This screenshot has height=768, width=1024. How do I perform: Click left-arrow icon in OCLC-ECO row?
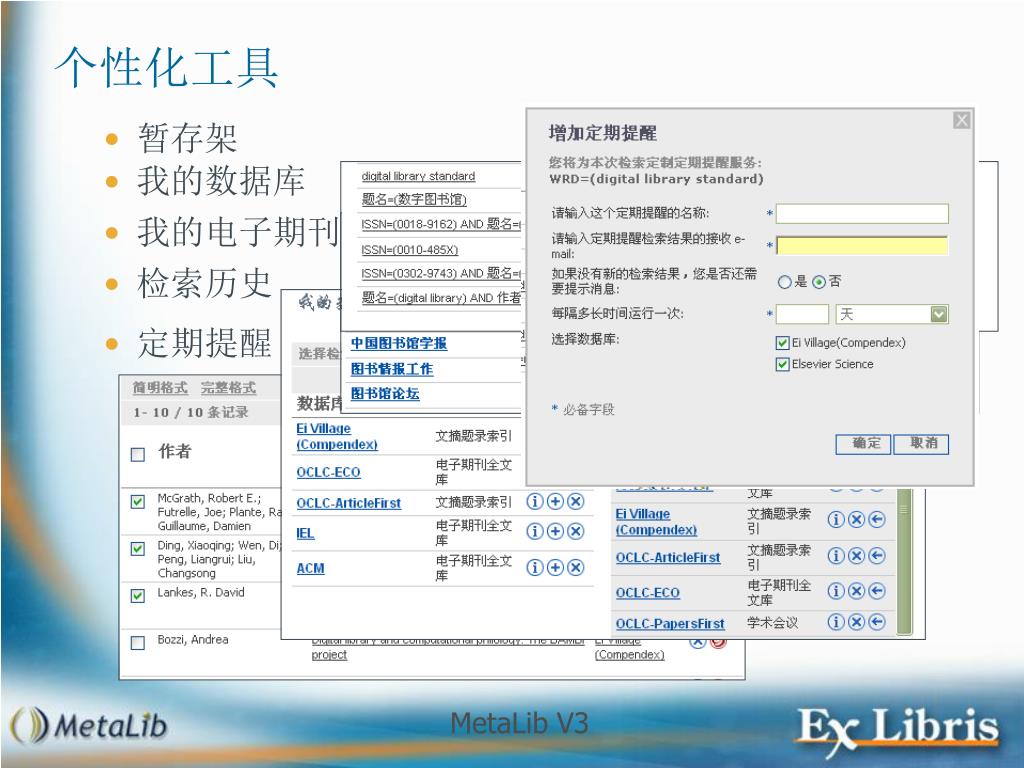click(x=877, y=591)
